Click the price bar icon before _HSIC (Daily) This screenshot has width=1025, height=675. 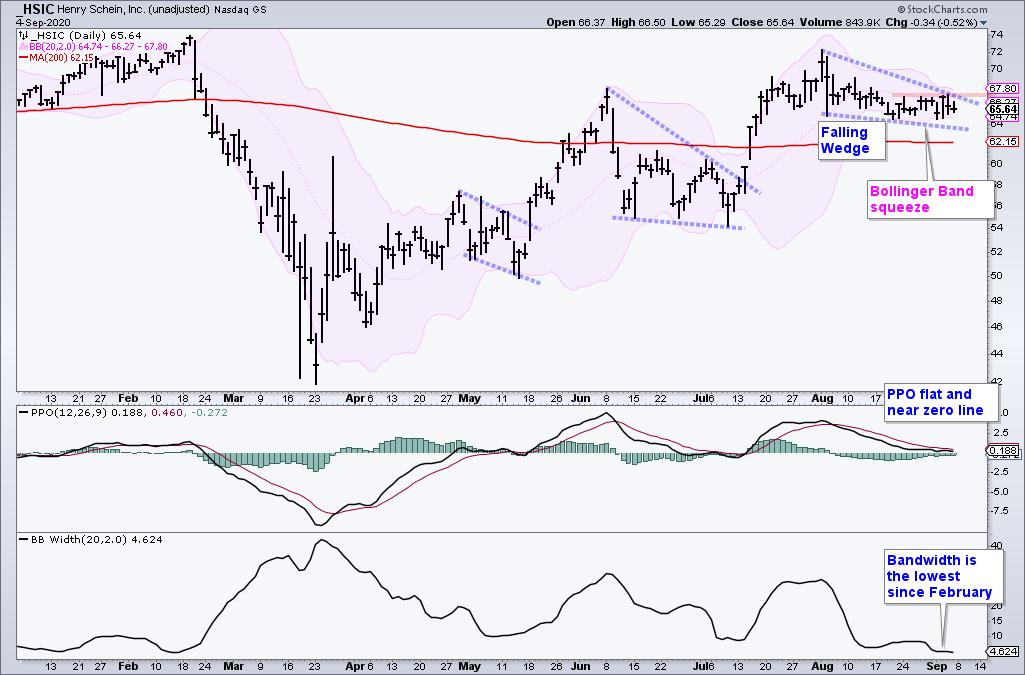(24, 36)
